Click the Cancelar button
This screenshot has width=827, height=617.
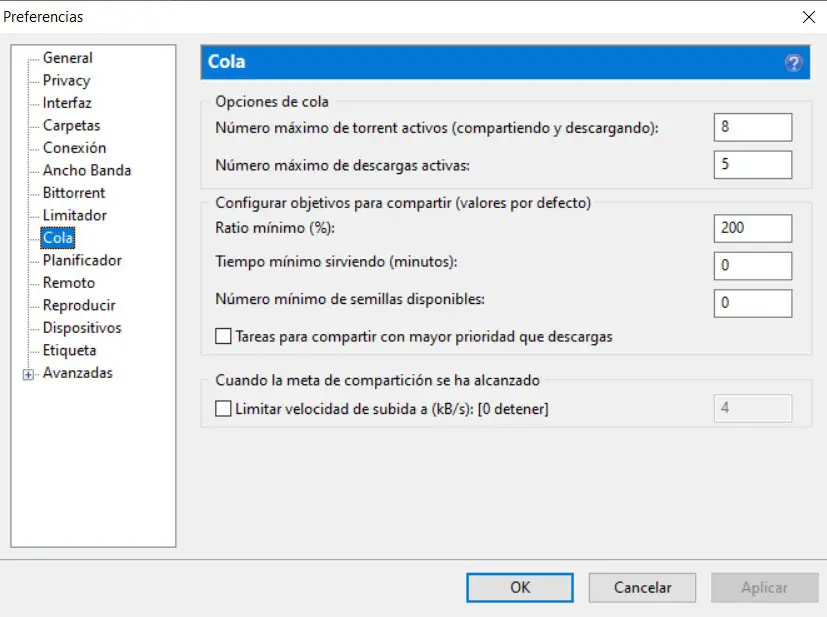642,587
